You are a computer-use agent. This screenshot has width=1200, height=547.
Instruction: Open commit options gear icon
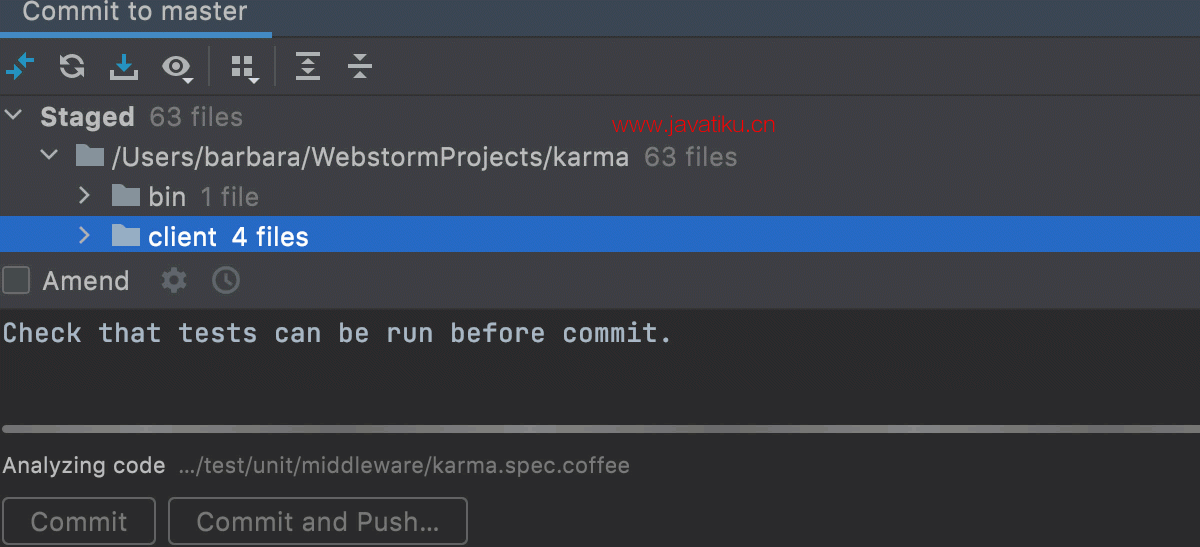(174, 281)
